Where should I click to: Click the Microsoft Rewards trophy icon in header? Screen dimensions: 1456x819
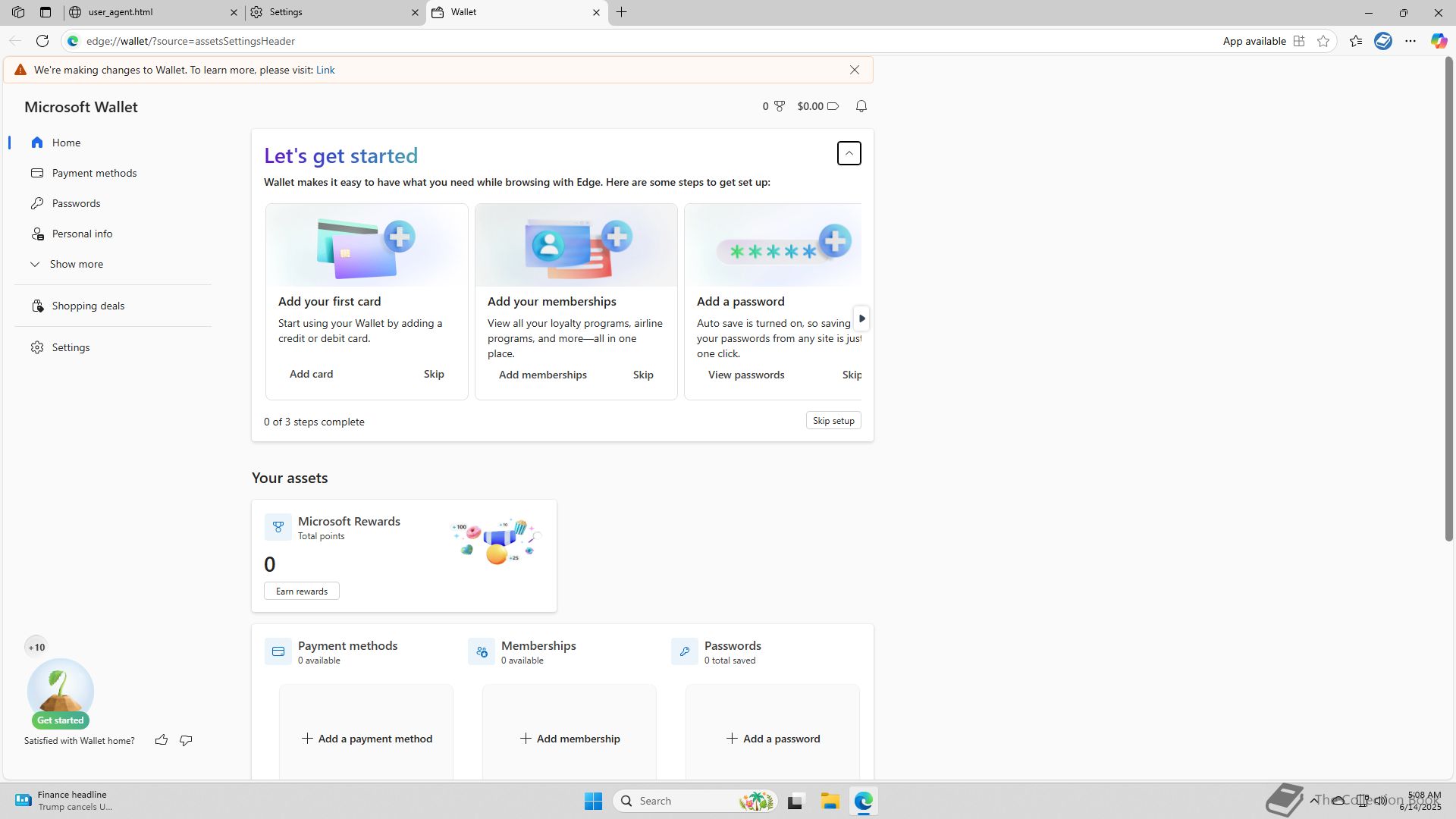point(779,106)
